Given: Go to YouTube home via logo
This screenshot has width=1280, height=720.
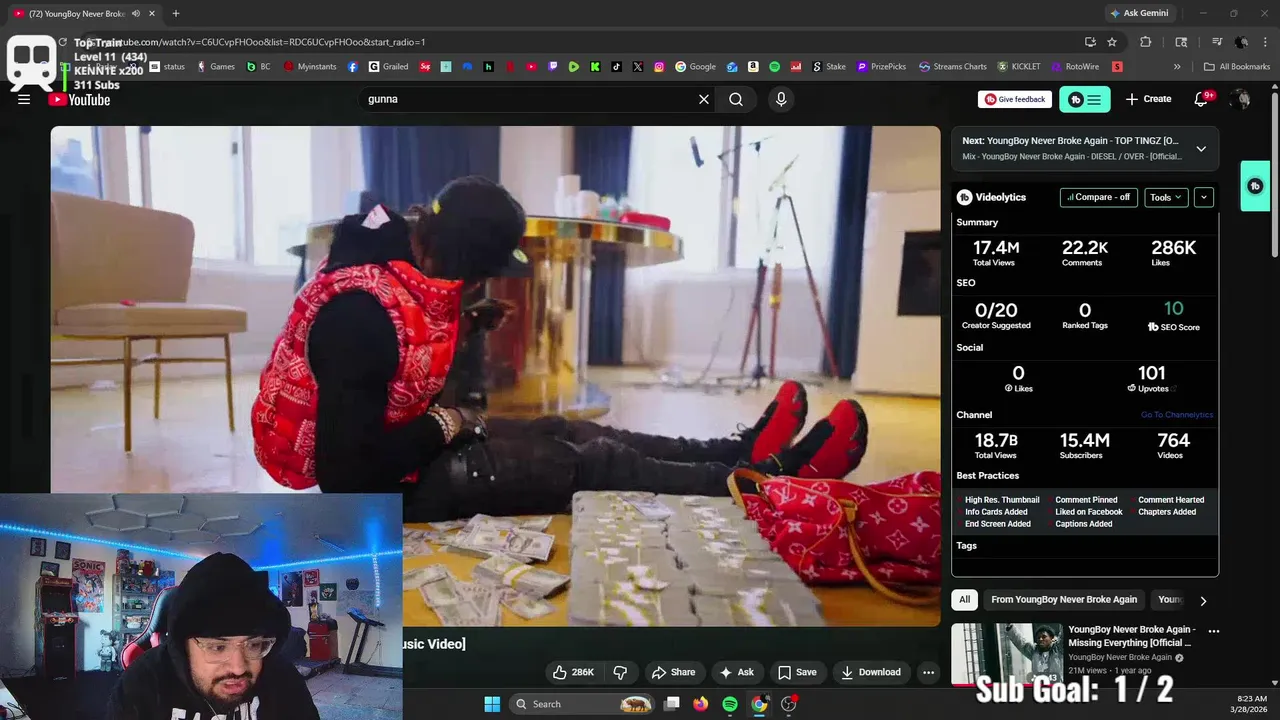Looking at the screenshot, I should [x=79, y=99].
